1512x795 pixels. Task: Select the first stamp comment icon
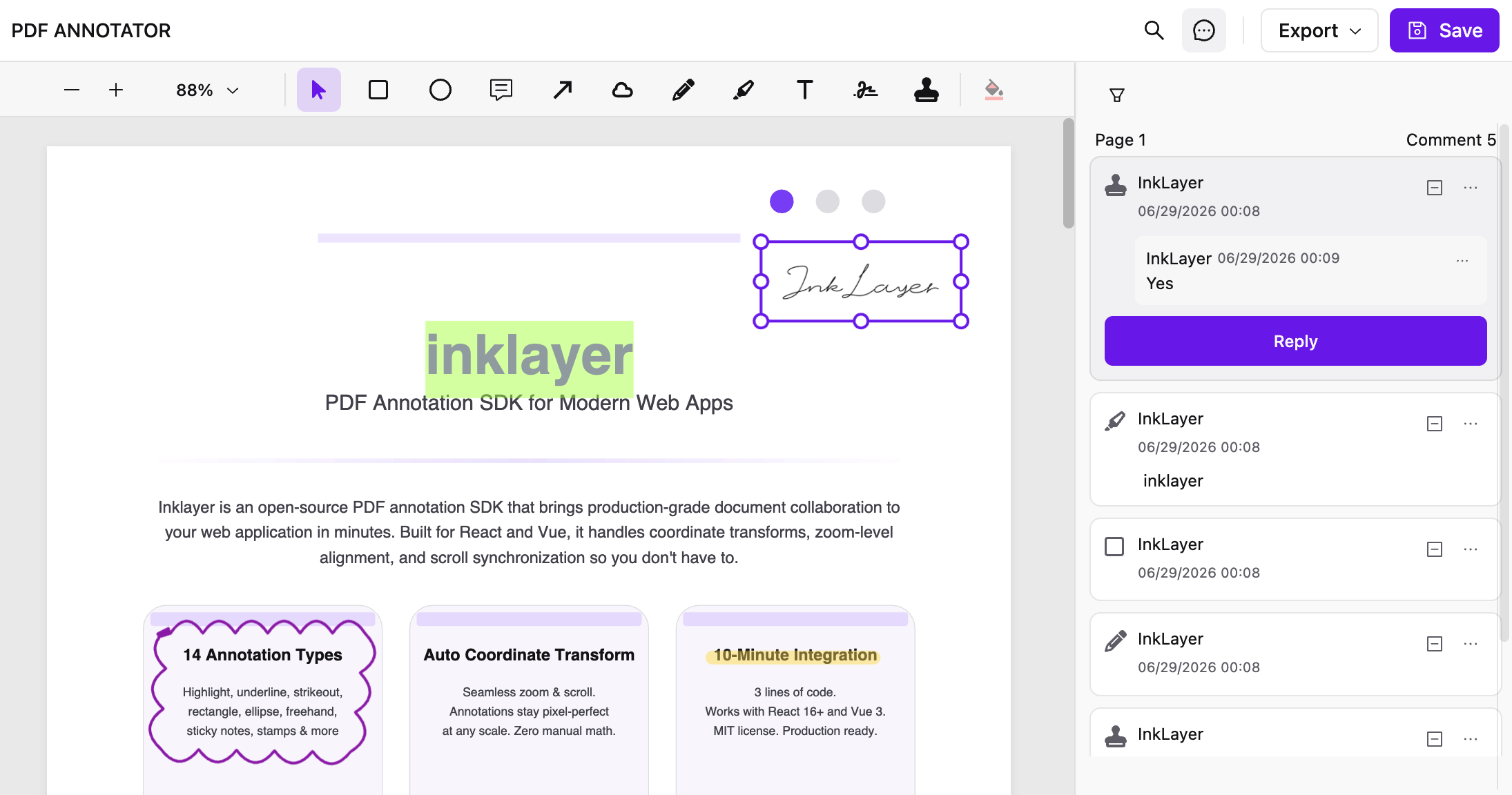tap(1115, 185)
